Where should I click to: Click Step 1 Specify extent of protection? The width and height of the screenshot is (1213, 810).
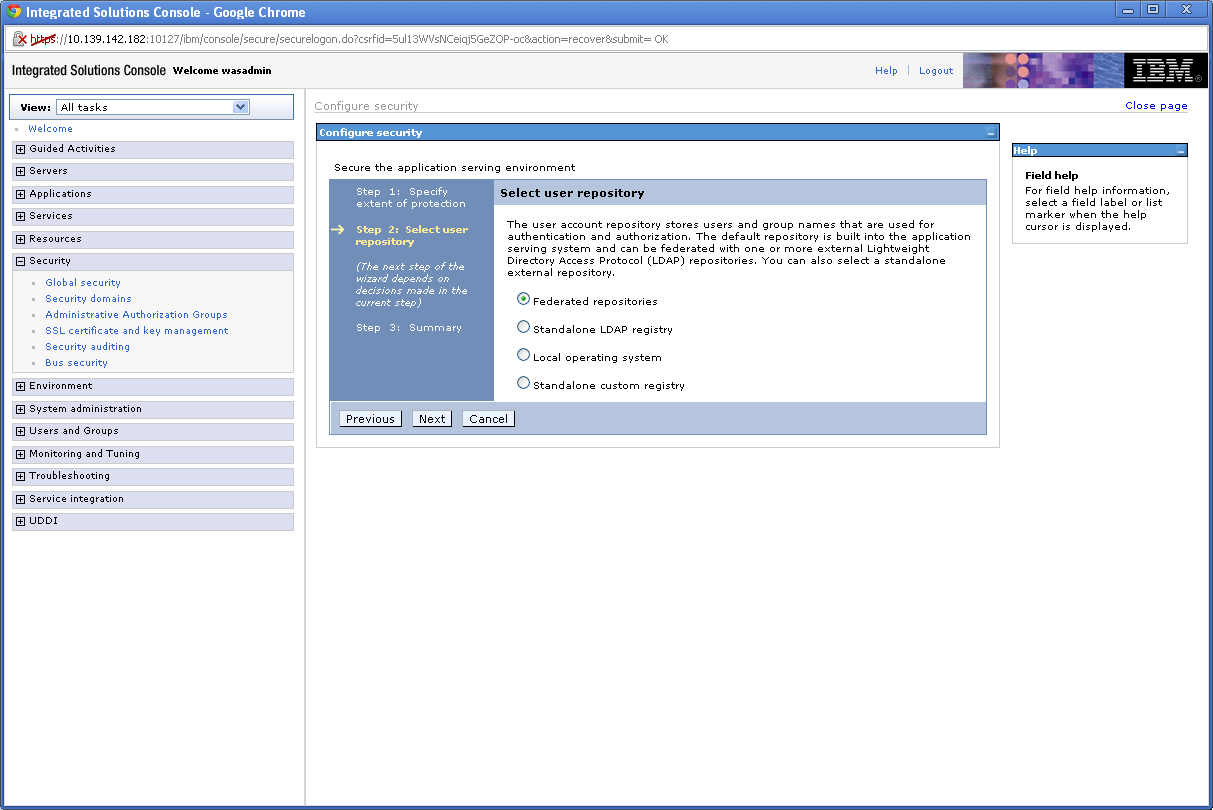411,198
